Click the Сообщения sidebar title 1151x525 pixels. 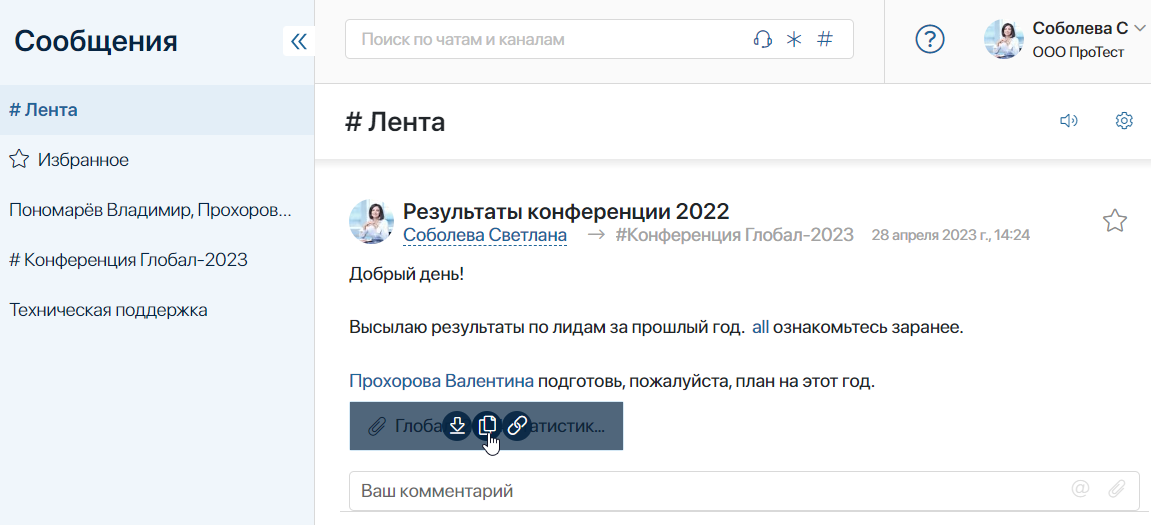[95, 41]
